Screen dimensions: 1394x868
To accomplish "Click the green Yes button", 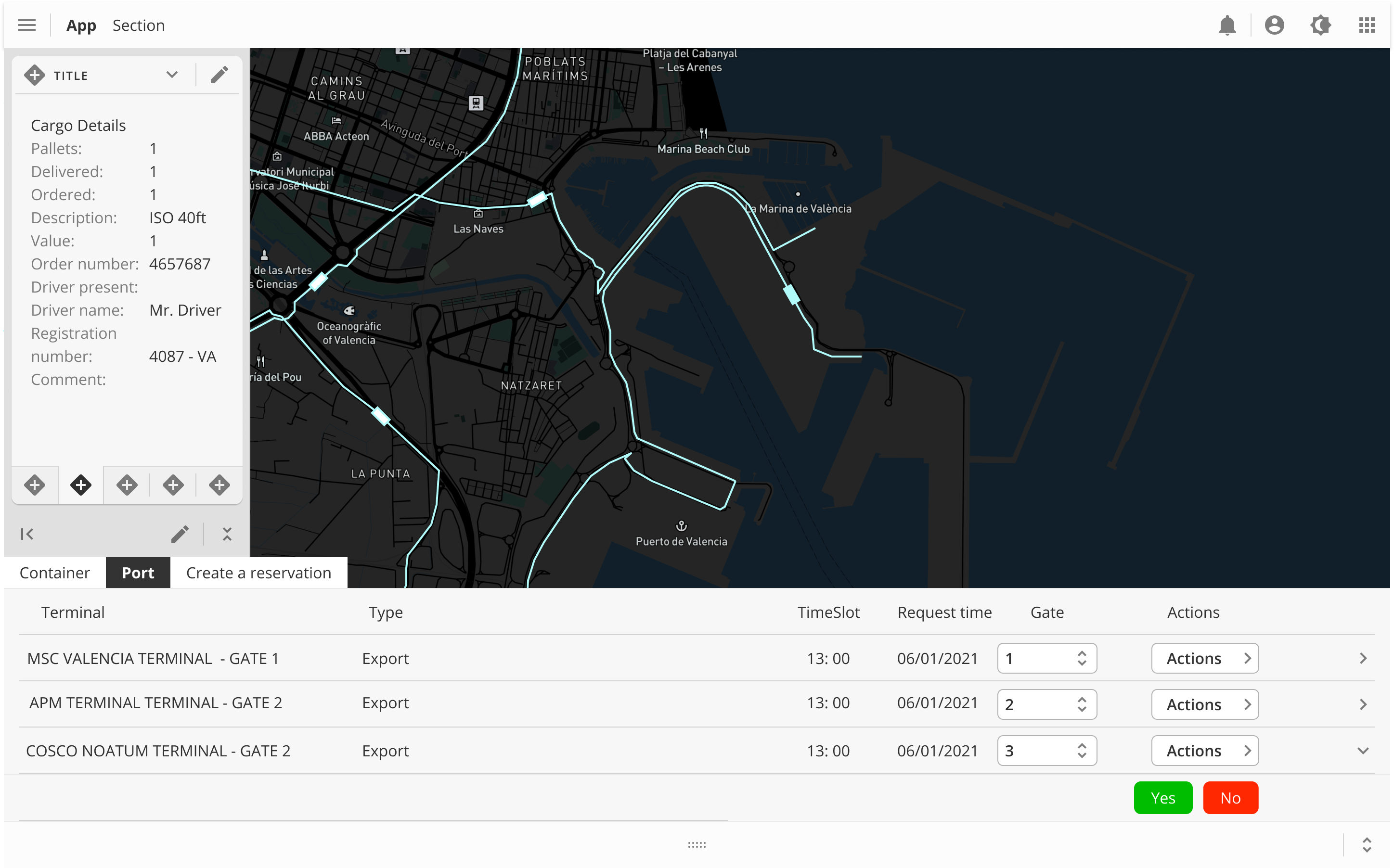I will 1162,798.
